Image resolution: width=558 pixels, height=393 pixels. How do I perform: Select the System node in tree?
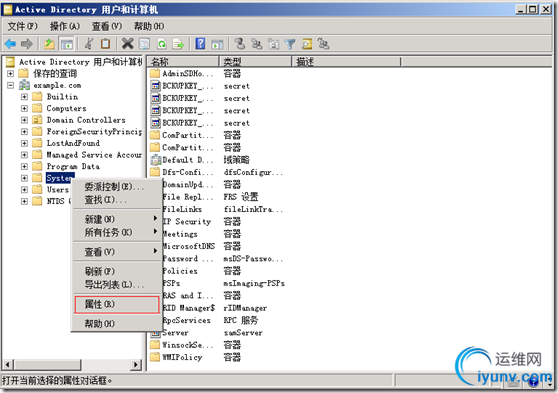pos(60,178)
